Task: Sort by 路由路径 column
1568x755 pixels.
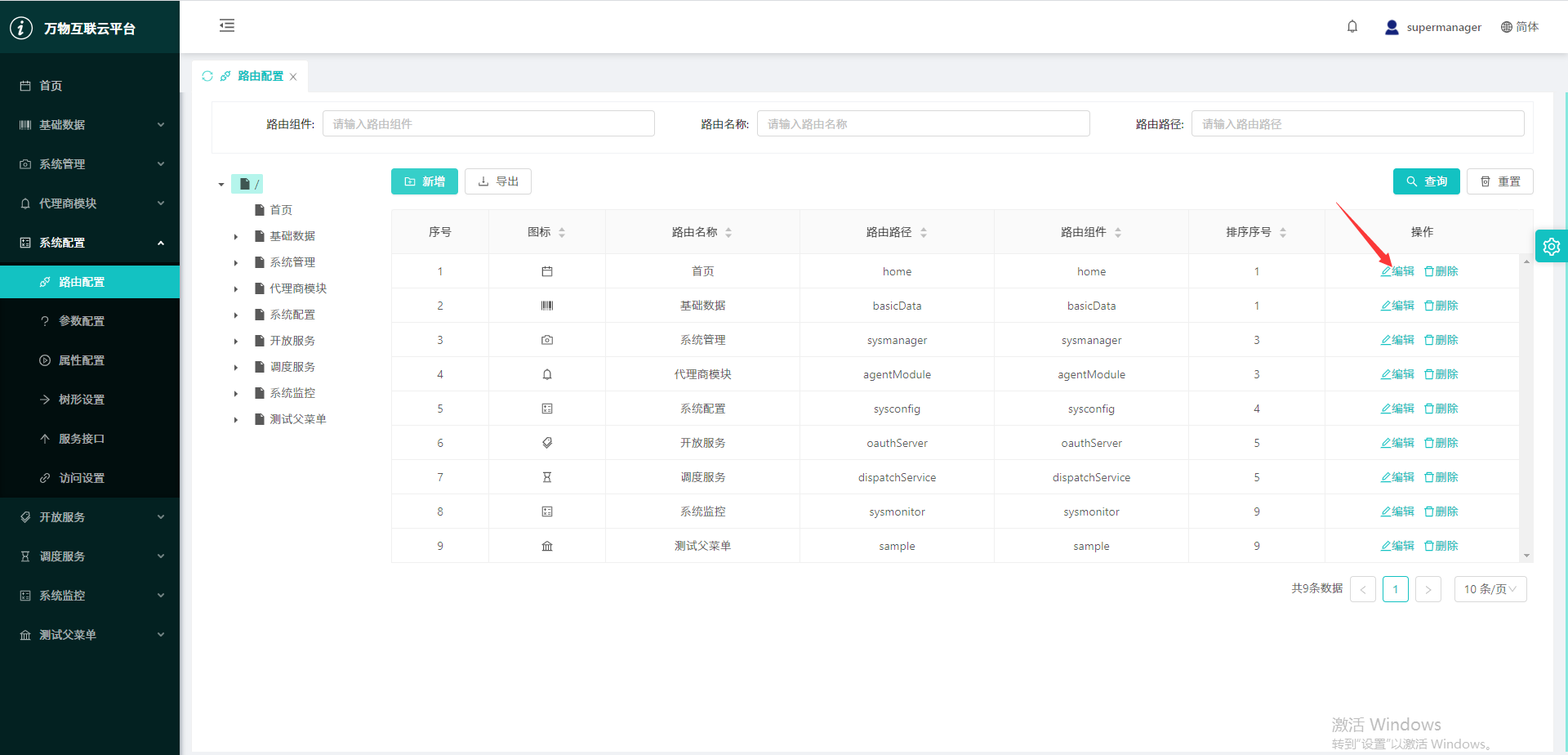Action: (x=924, y=233)
